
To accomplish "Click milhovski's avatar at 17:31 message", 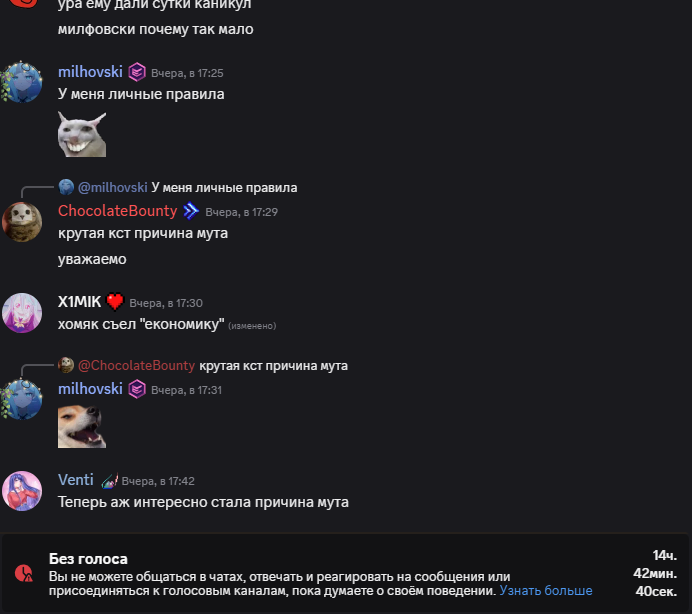I will 21,399.
